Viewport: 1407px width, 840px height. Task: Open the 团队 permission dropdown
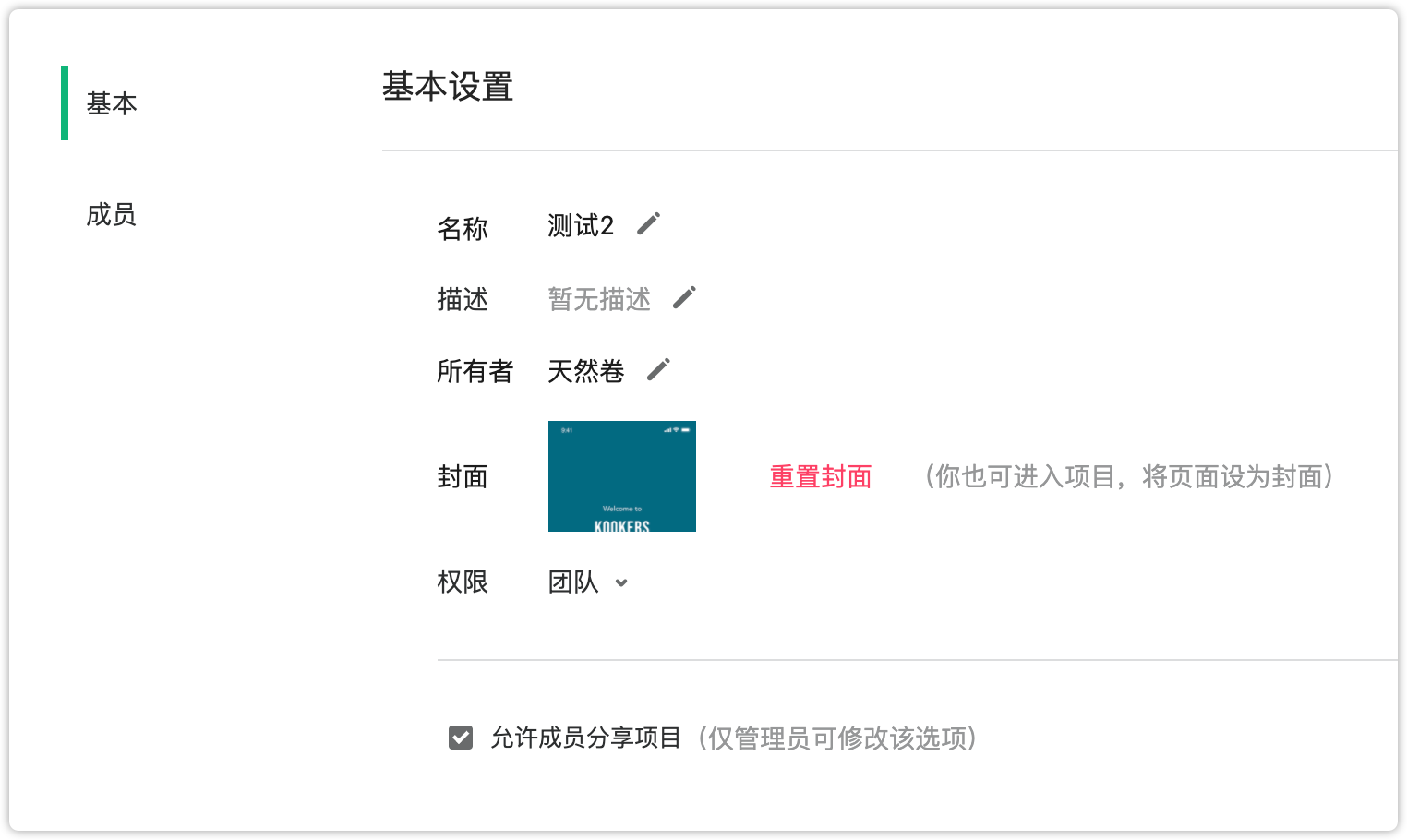pos(588,582)
